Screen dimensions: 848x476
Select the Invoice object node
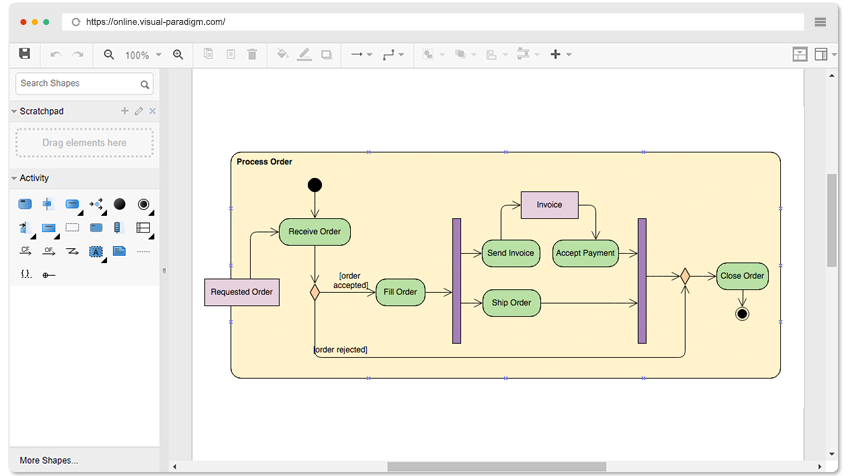549,205
